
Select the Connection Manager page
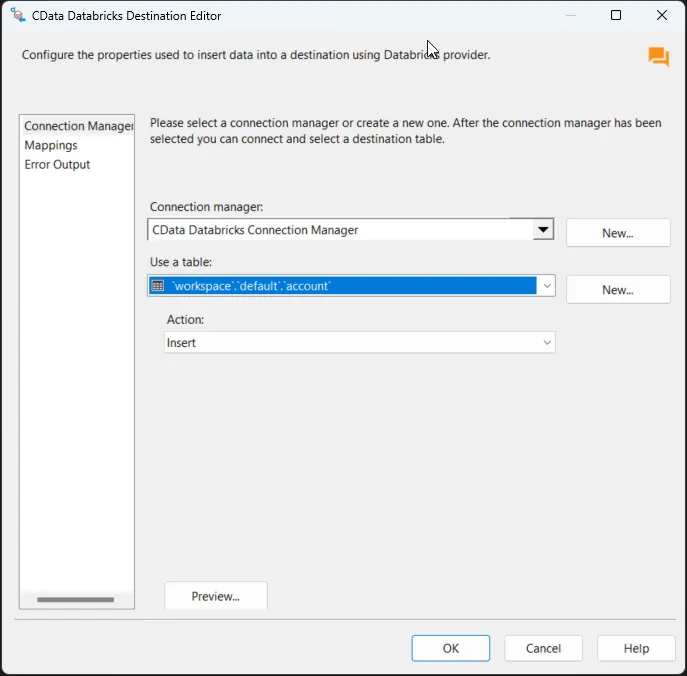click(x=77, y=126)
